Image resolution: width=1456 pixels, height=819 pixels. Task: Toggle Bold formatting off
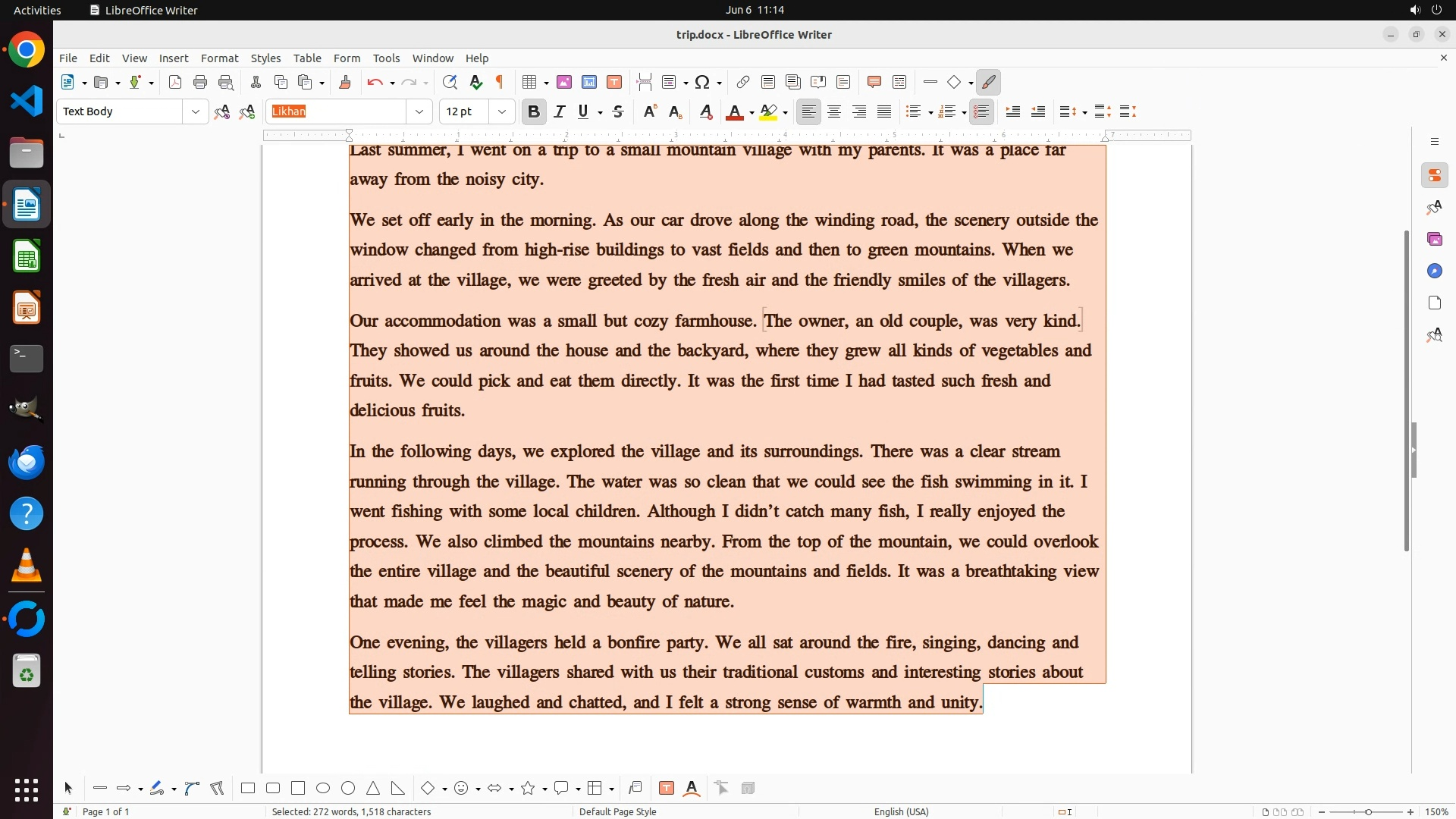[534, 112]
